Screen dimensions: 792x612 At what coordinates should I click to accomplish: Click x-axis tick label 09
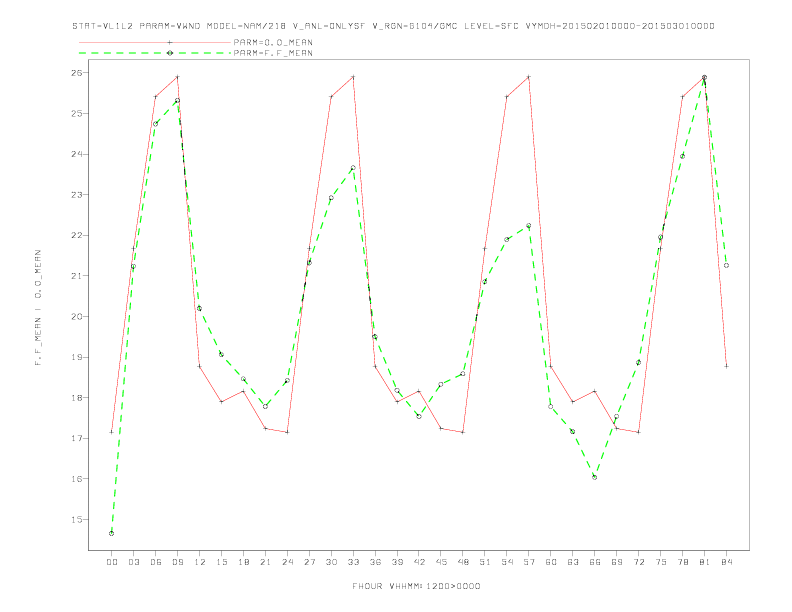177,562
